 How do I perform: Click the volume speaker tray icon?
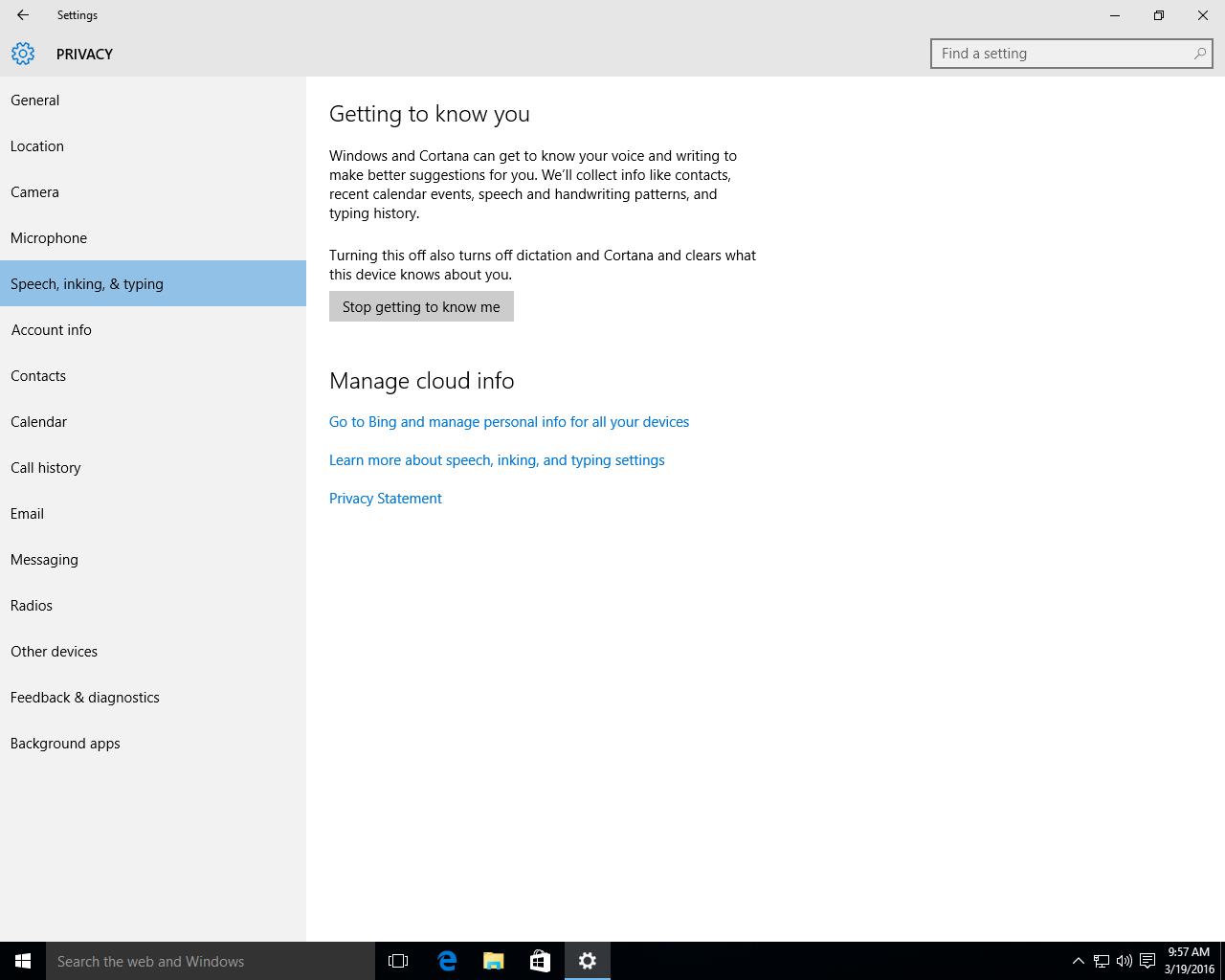pyautogui.click(x=1125, y=961)
